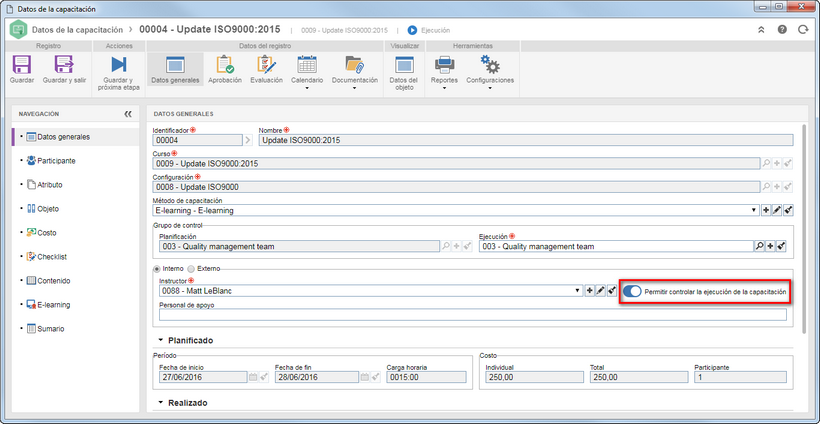Select Datos generales in navigation panel
This screenshot has height=424, width=820.
point(75,137)
